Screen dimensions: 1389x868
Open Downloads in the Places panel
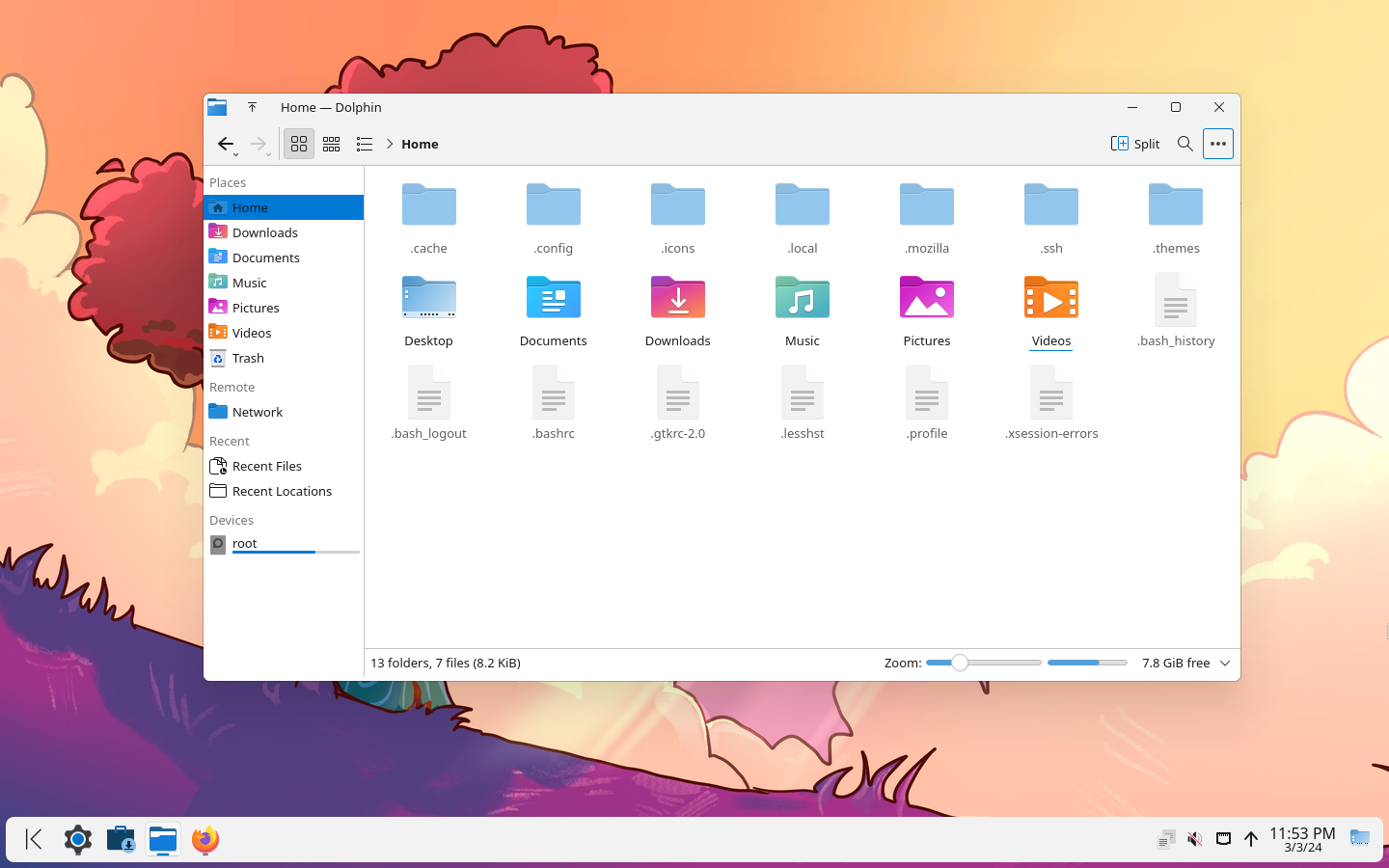284,232
